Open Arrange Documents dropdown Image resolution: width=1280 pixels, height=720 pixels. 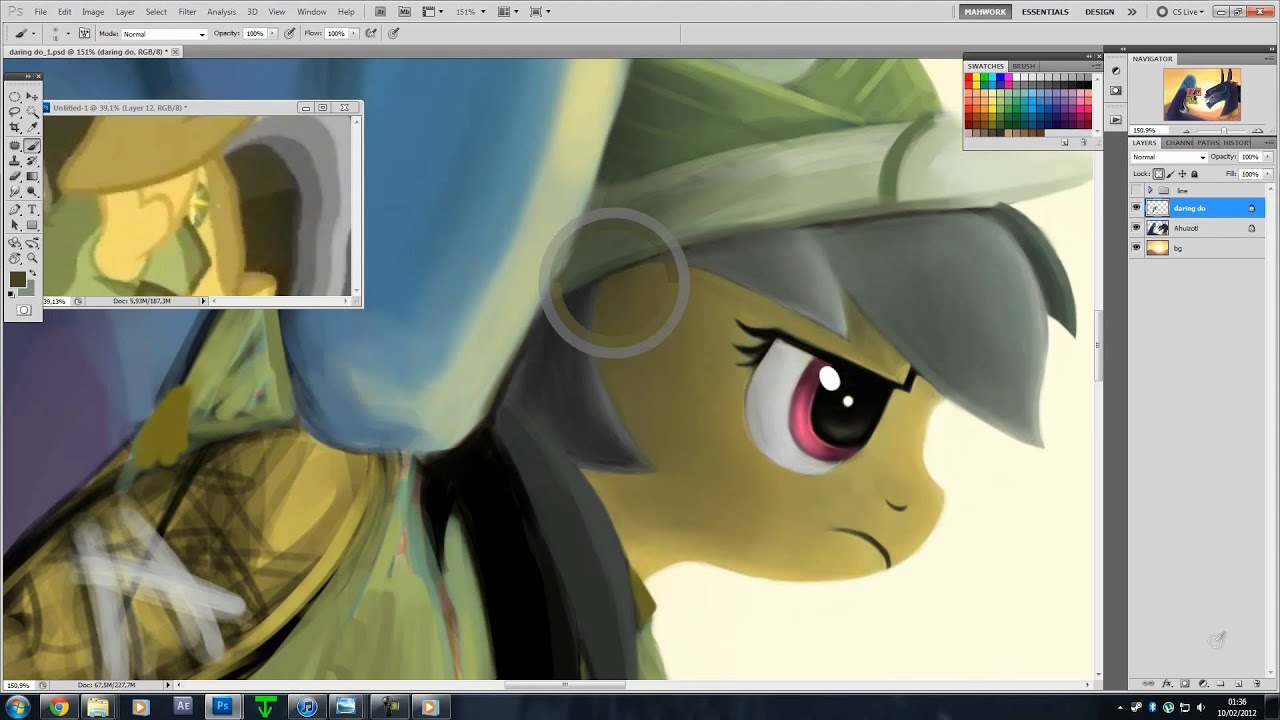point(507,12)
